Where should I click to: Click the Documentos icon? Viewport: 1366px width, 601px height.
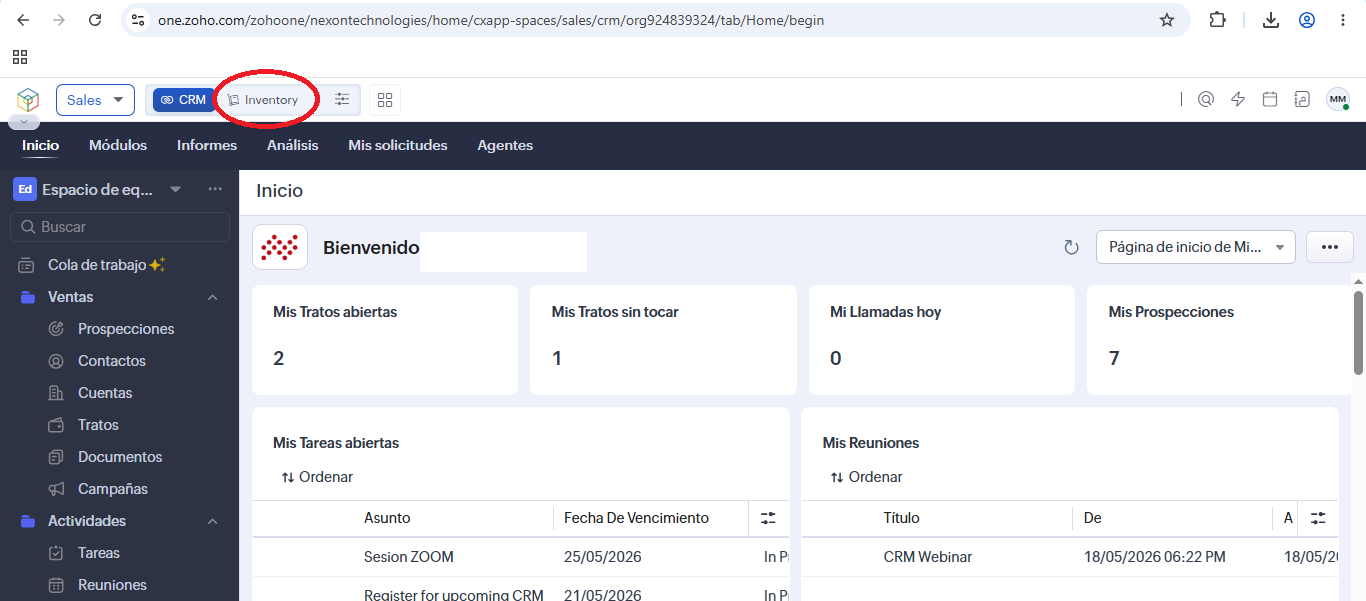click(x=57, y=457)
